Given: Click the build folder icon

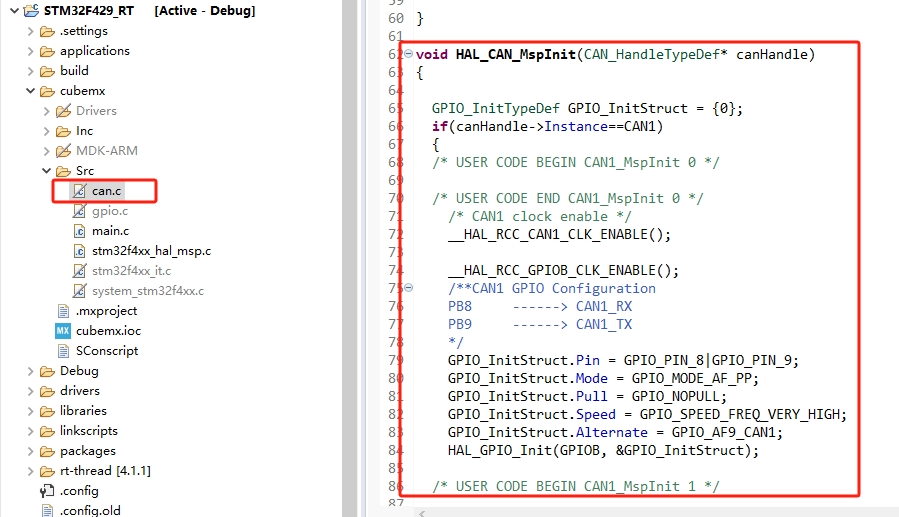Looking at the screenshot, I should point(47,71).
